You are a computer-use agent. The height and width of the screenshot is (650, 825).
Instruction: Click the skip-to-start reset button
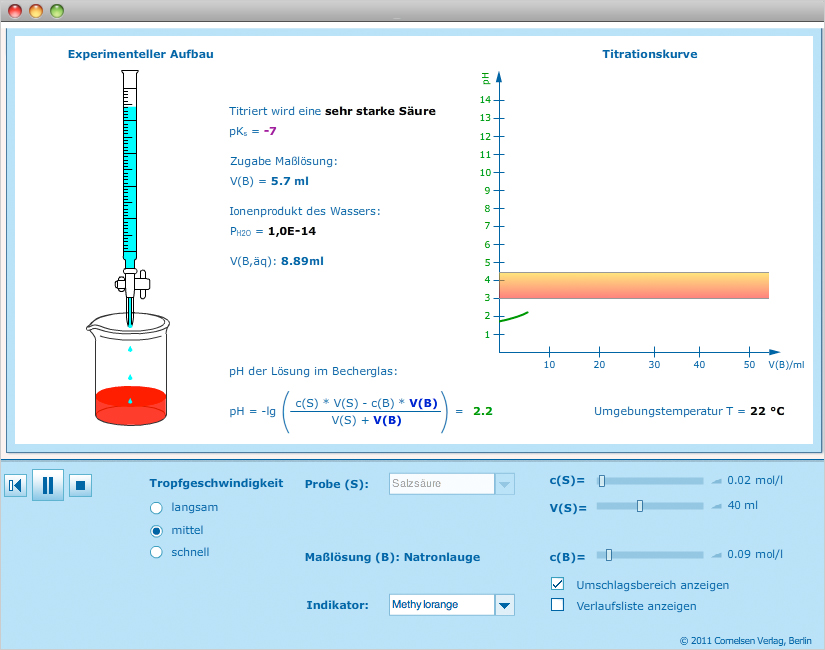pos(15,486)
